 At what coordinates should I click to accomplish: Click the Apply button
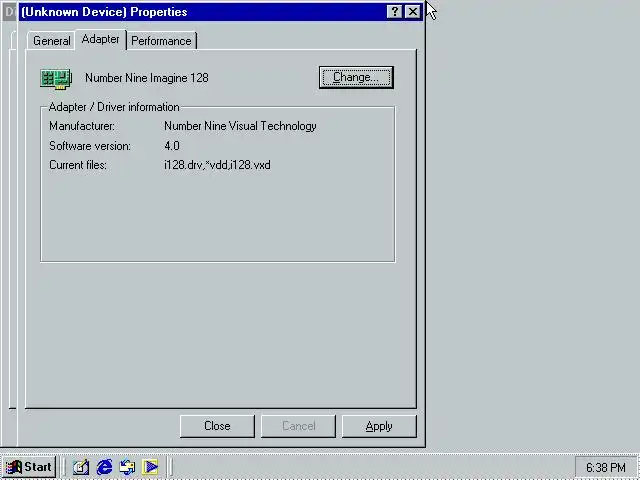(379, 426)
